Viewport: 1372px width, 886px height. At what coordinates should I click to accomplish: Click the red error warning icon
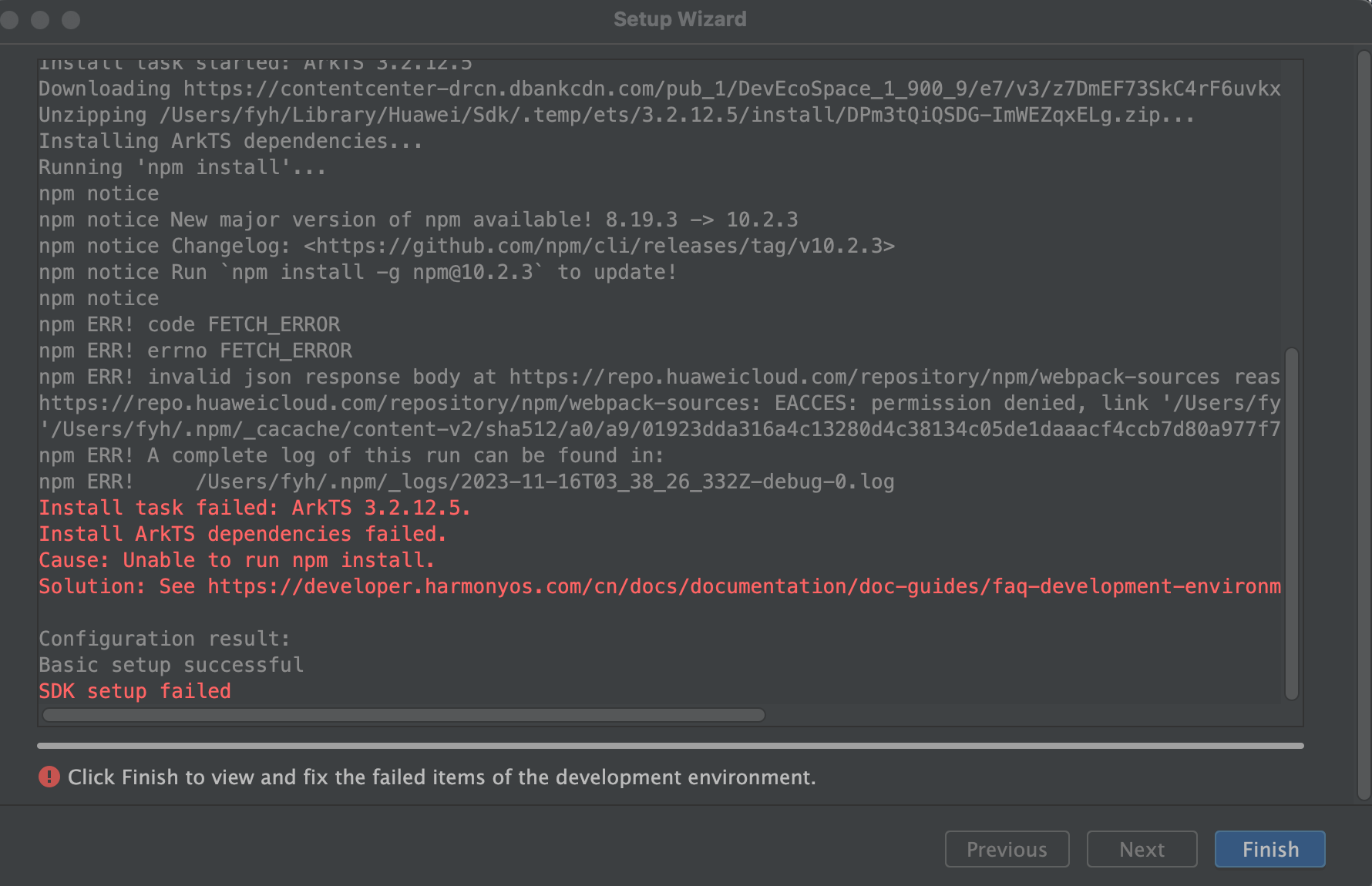tap(49, 777)
